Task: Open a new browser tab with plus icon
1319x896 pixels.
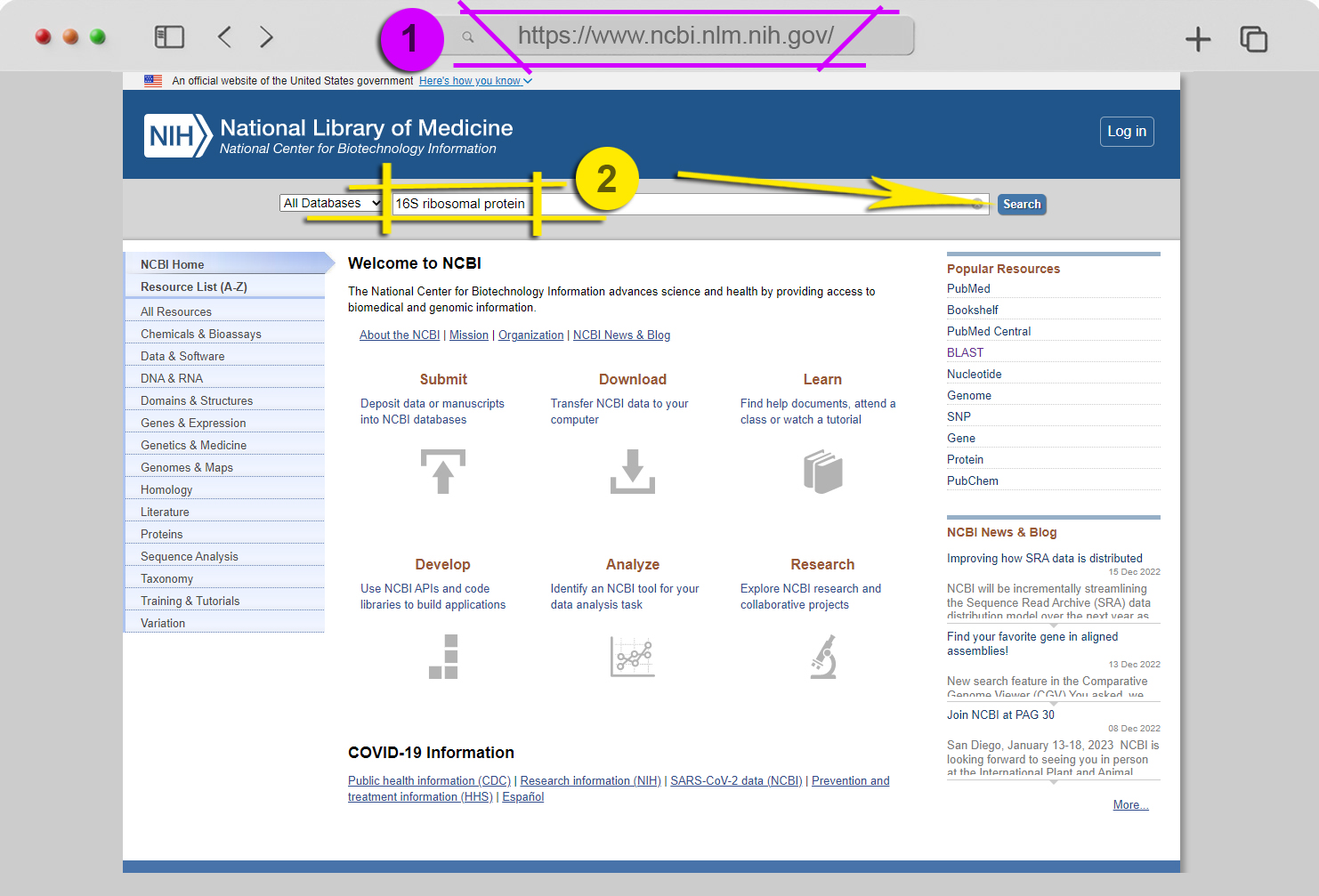Action: [1198, 38]
